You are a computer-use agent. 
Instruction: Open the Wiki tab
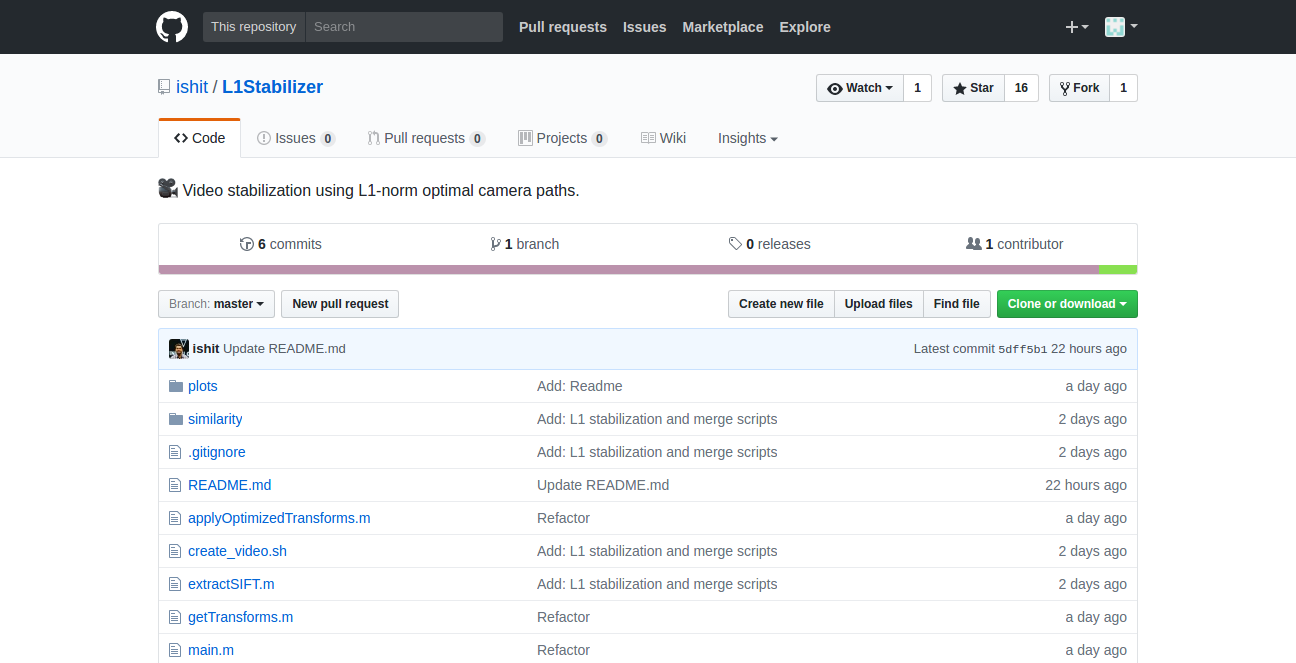[x=663, y=138]
